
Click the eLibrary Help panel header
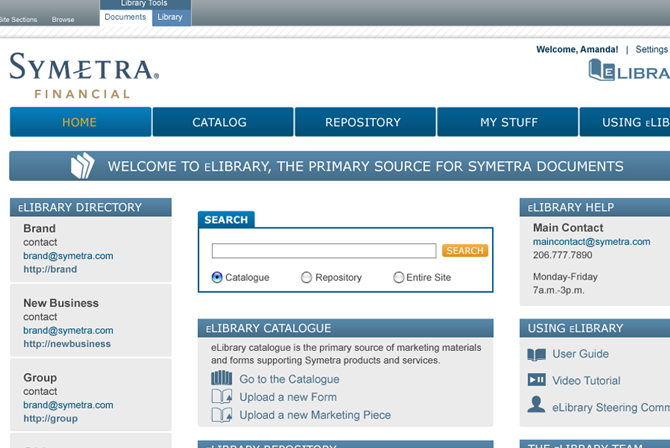(x=595, y=207)
